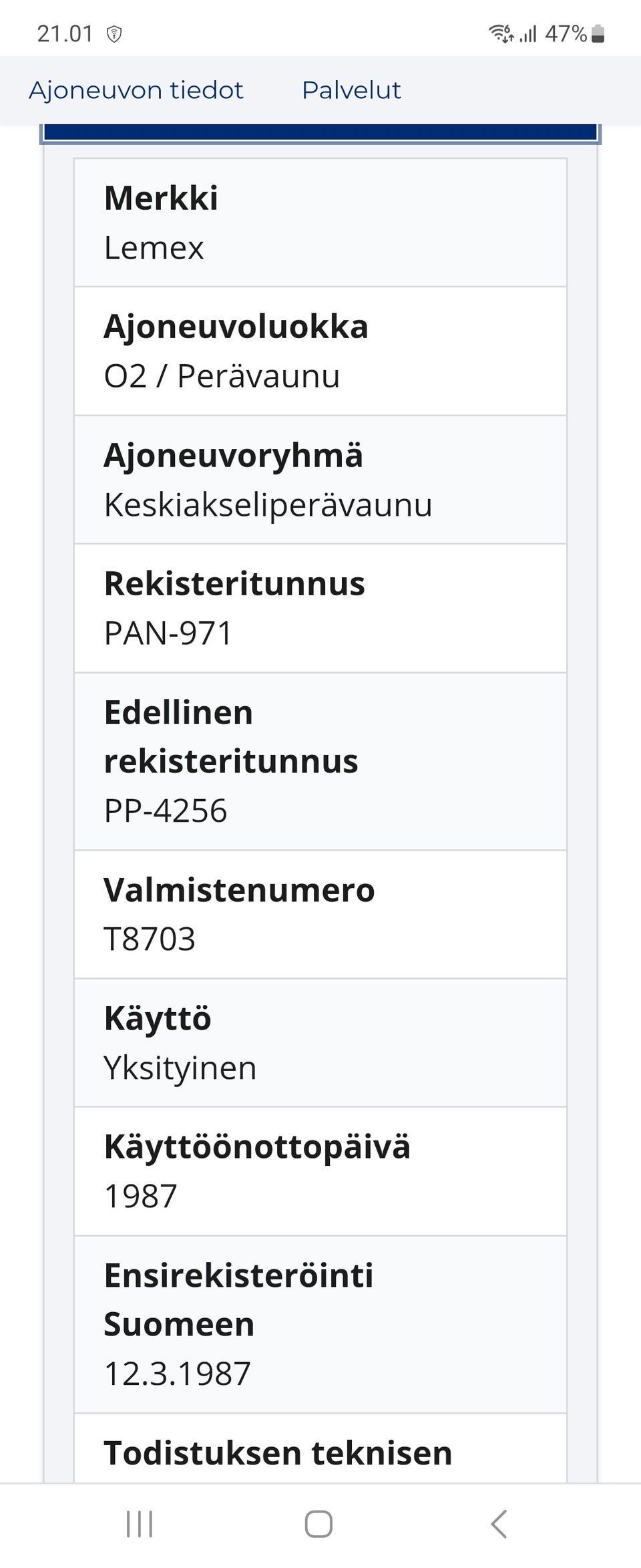Tap the Android back navigation icon
Screen dimensions: 641x1568
499,1524
